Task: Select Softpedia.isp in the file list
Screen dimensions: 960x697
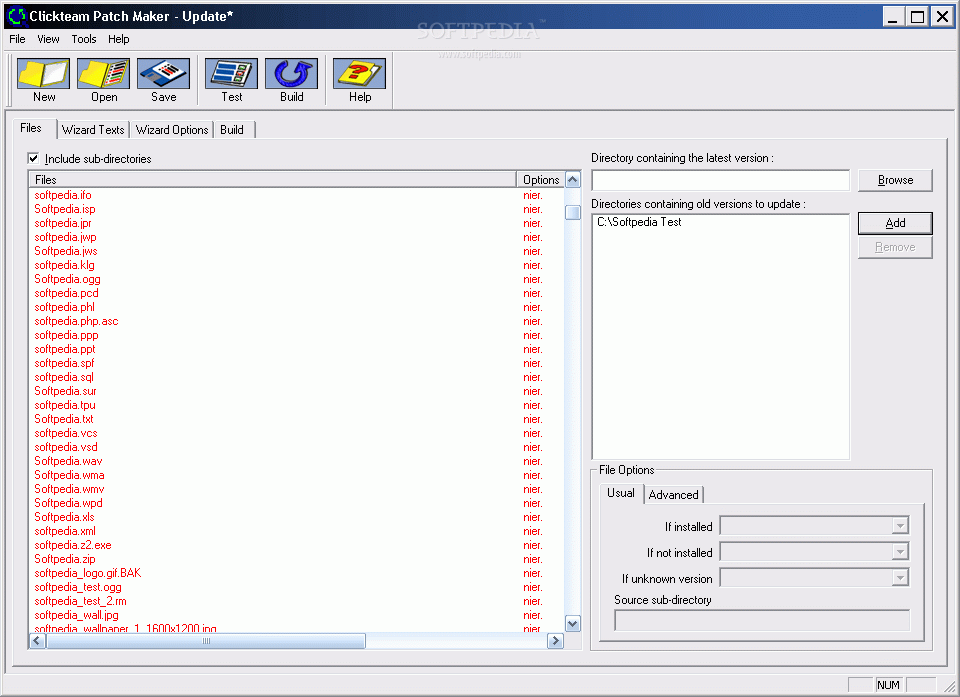Action: tap(65, 209)
